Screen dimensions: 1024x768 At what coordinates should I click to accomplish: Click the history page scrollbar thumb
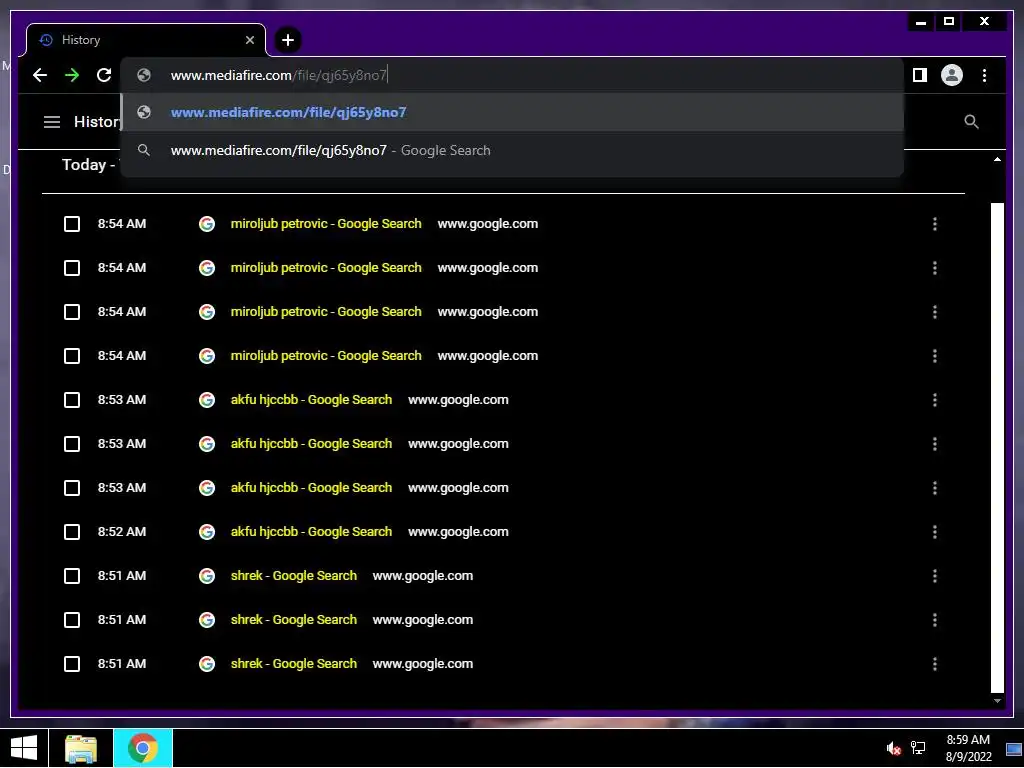(997, 447)
